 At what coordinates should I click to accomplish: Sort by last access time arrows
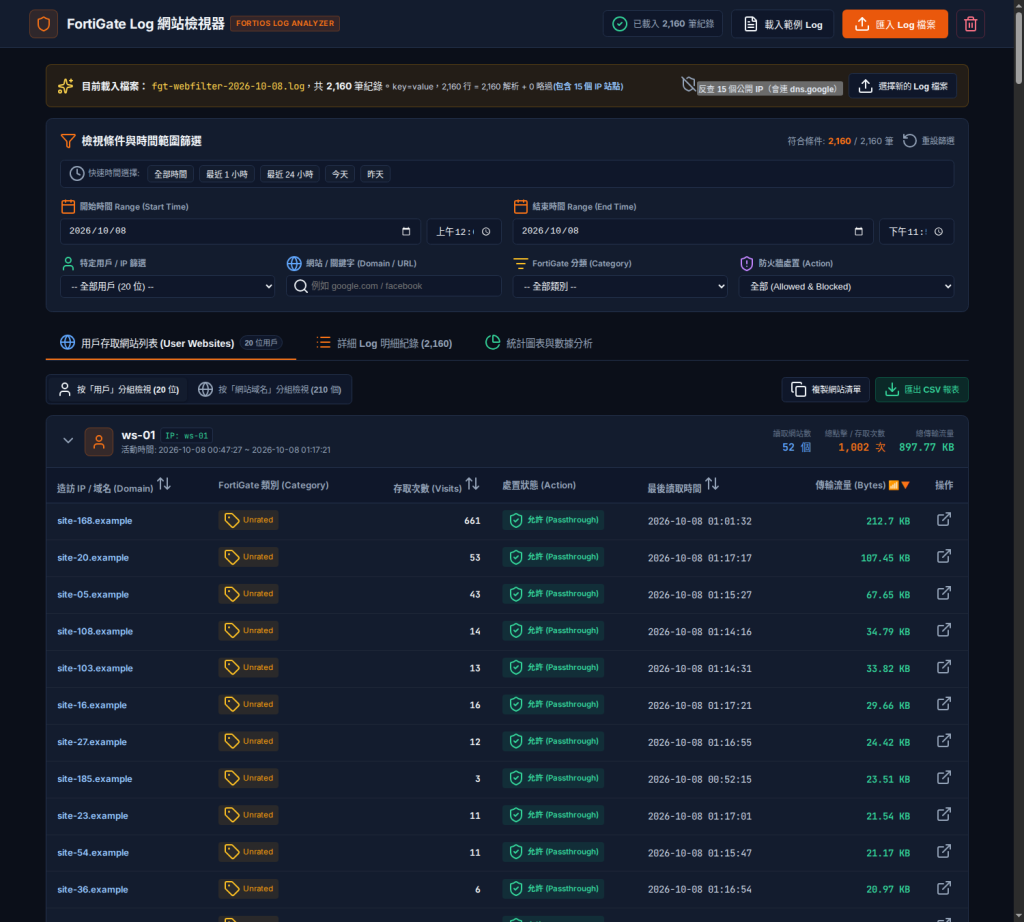tap(712, 485)
